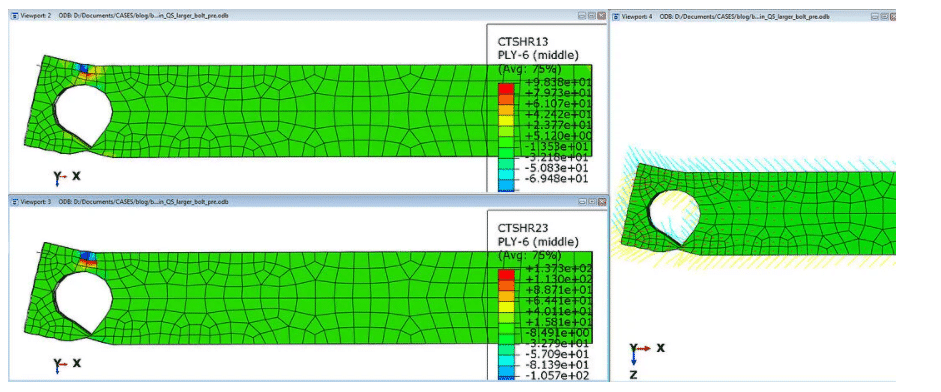The height and width of the screenshot is (392, 941).
Task: Click legend value +4.242e+01
Action: 557,115
